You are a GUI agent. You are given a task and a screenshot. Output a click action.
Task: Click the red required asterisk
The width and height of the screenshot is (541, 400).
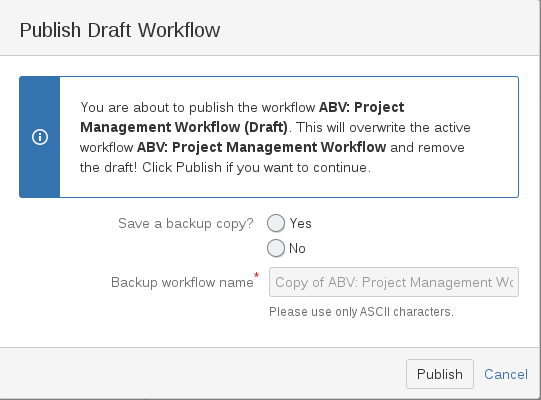(256, 275)
